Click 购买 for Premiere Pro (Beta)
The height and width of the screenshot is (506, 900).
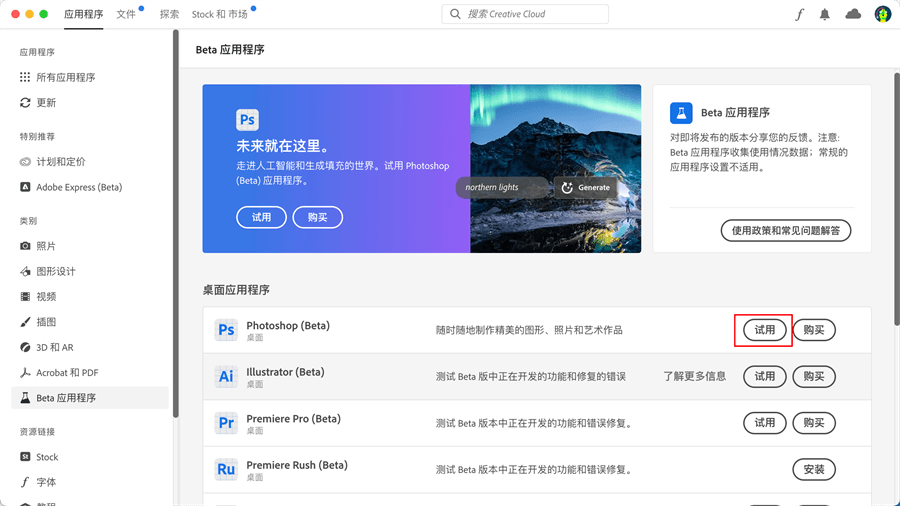[x=814, y=423]
